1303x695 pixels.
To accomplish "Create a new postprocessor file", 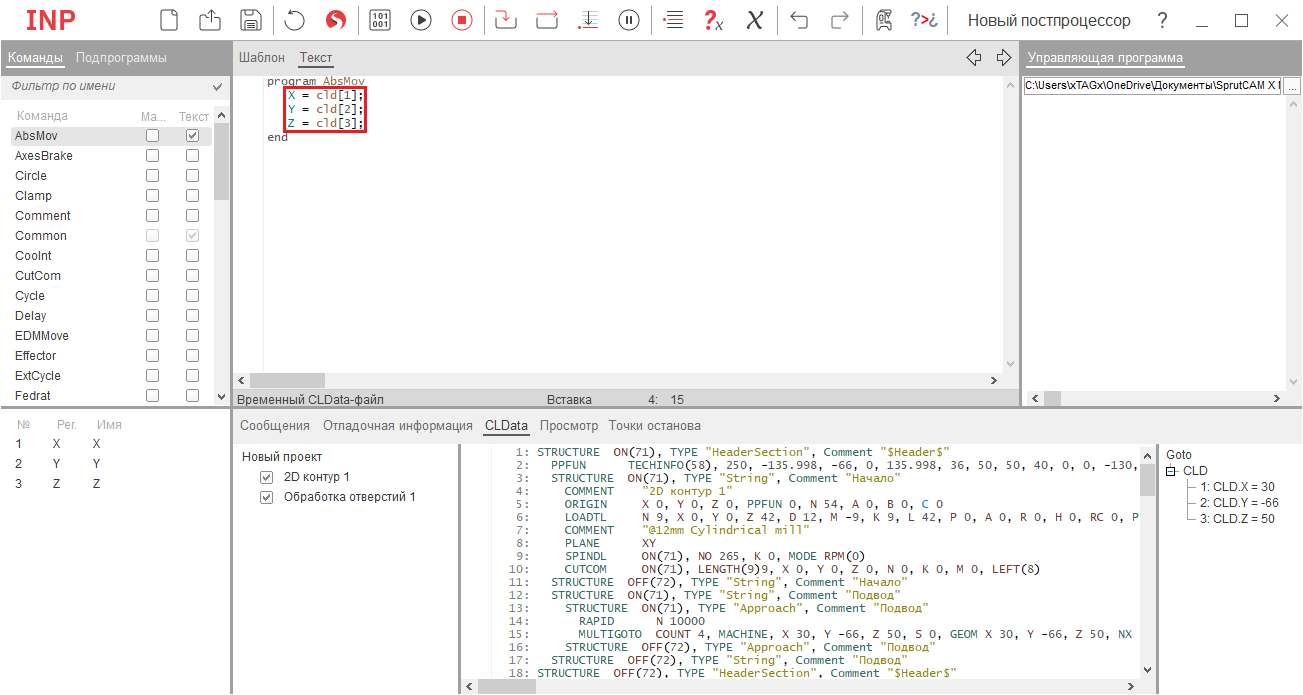I will (170, 20).
